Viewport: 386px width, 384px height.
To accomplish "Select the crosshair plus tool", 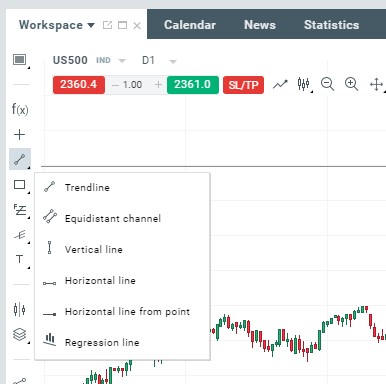I will [x=19, y=134].
